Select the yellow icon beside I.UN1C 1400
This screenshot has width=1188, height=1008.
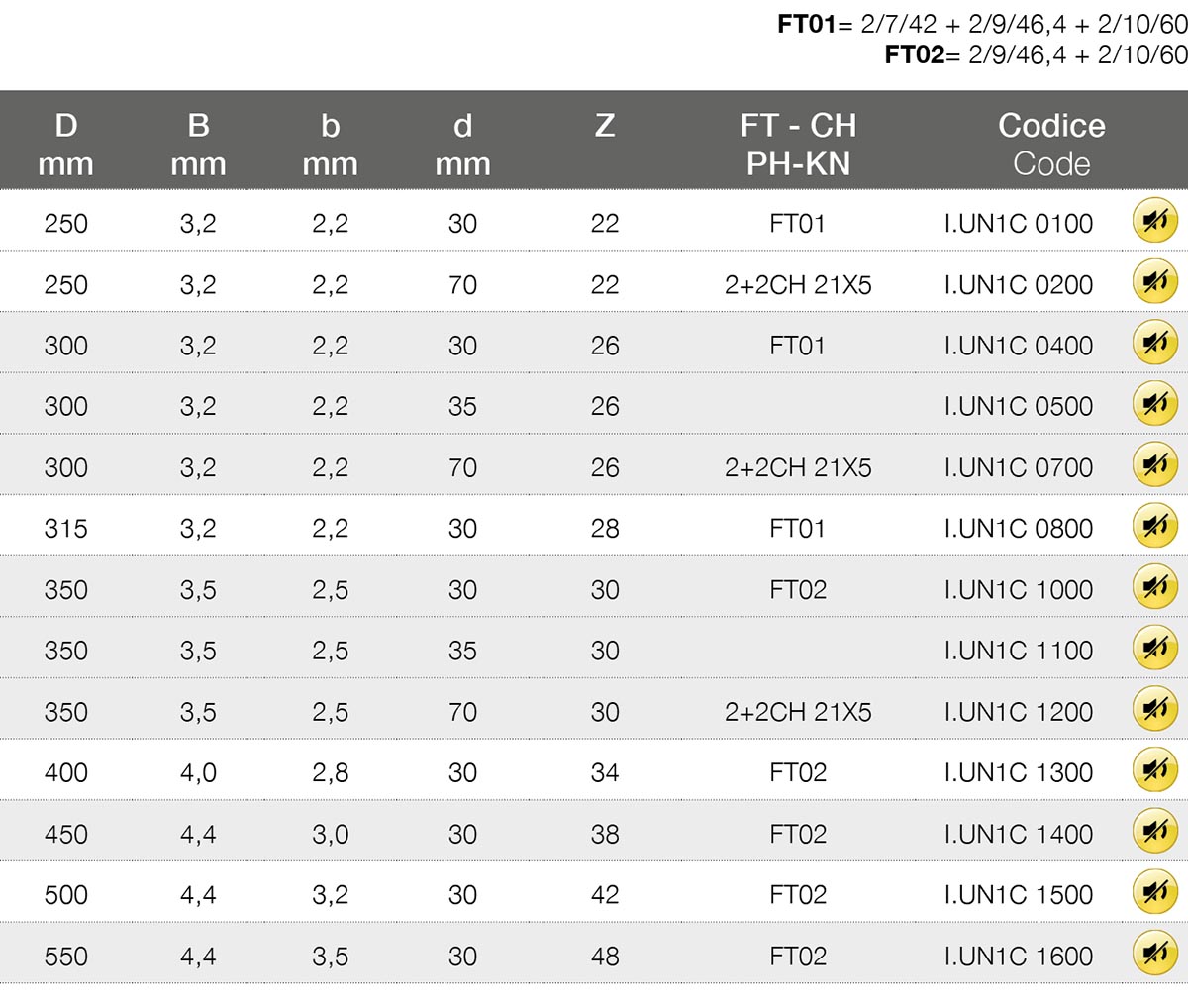pos(1154,833)
